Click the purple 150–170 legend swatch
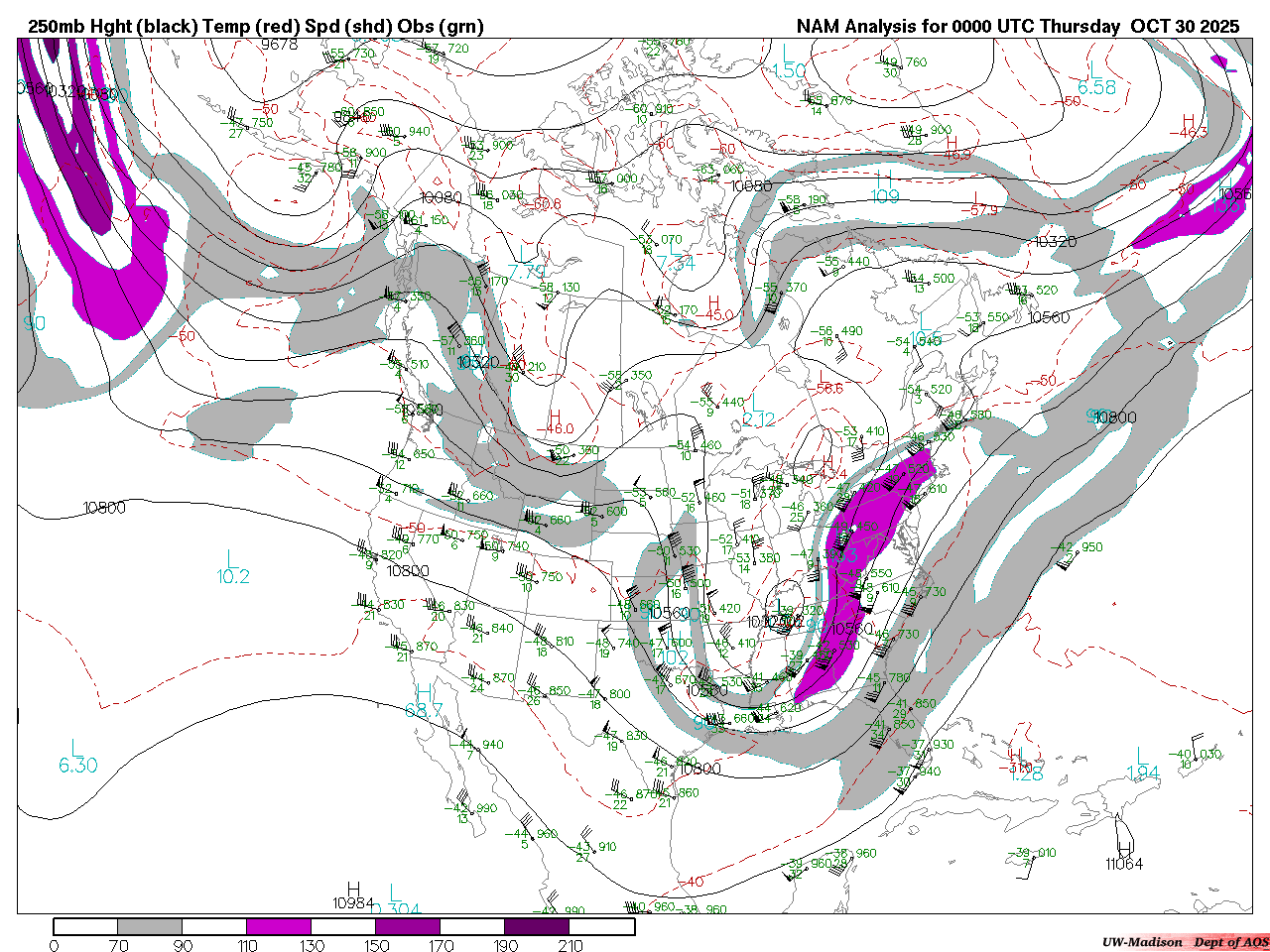 [408, 926]
